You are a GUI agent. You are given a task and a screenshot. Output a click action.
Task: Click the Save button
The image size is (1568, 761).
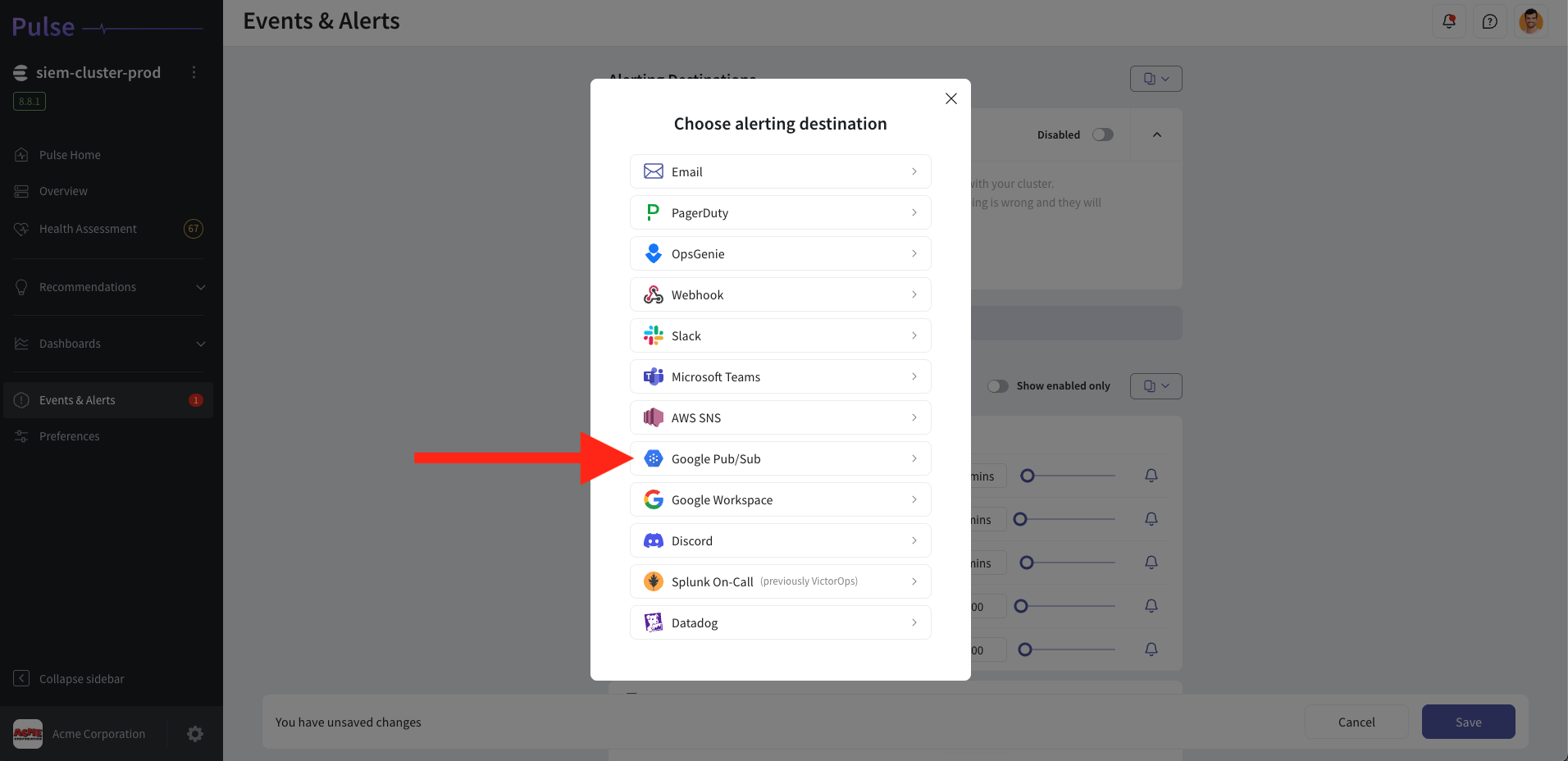(x=1468, y=722)
